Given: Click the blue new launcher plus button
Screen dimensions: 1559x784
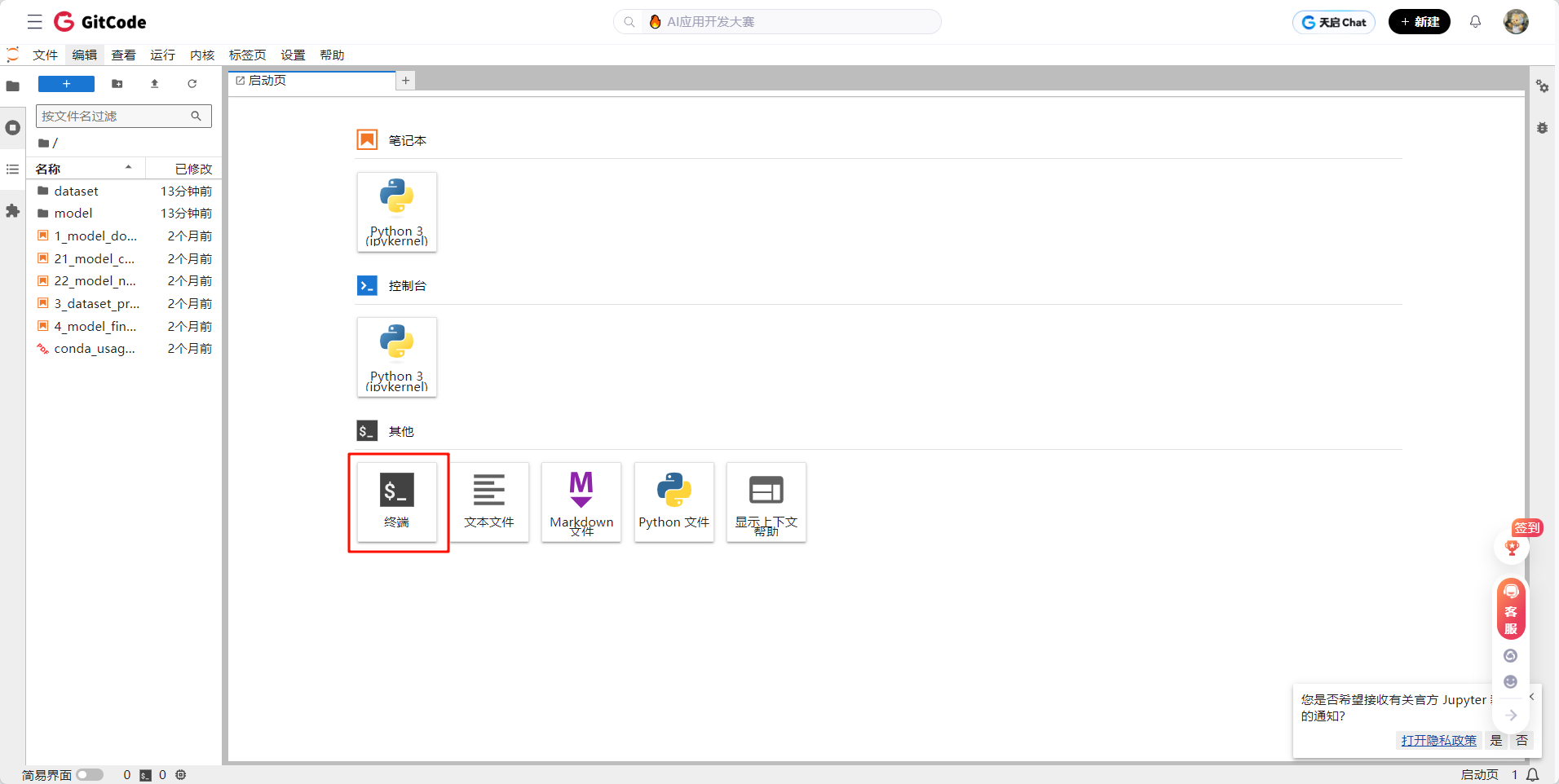Looking at the screenshot, I should point(66,84).
